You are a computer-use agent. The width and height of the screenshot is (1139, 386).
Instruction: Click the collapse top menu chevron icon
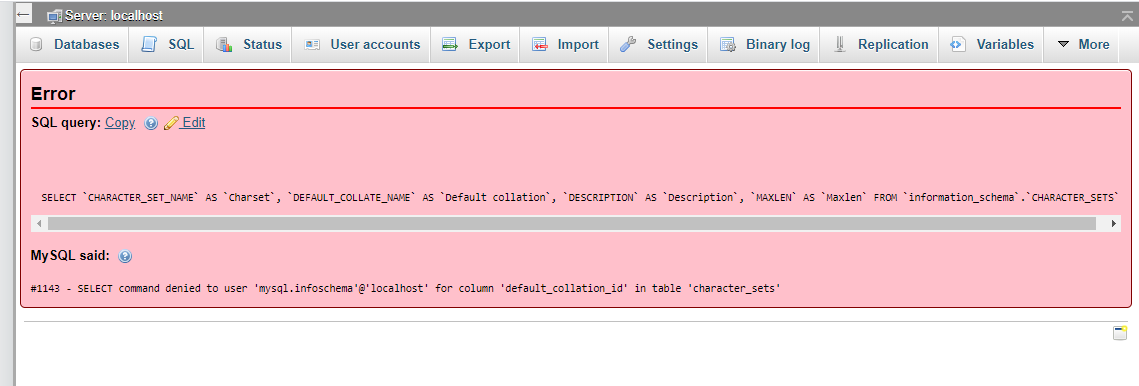[x=1127, y=15]
